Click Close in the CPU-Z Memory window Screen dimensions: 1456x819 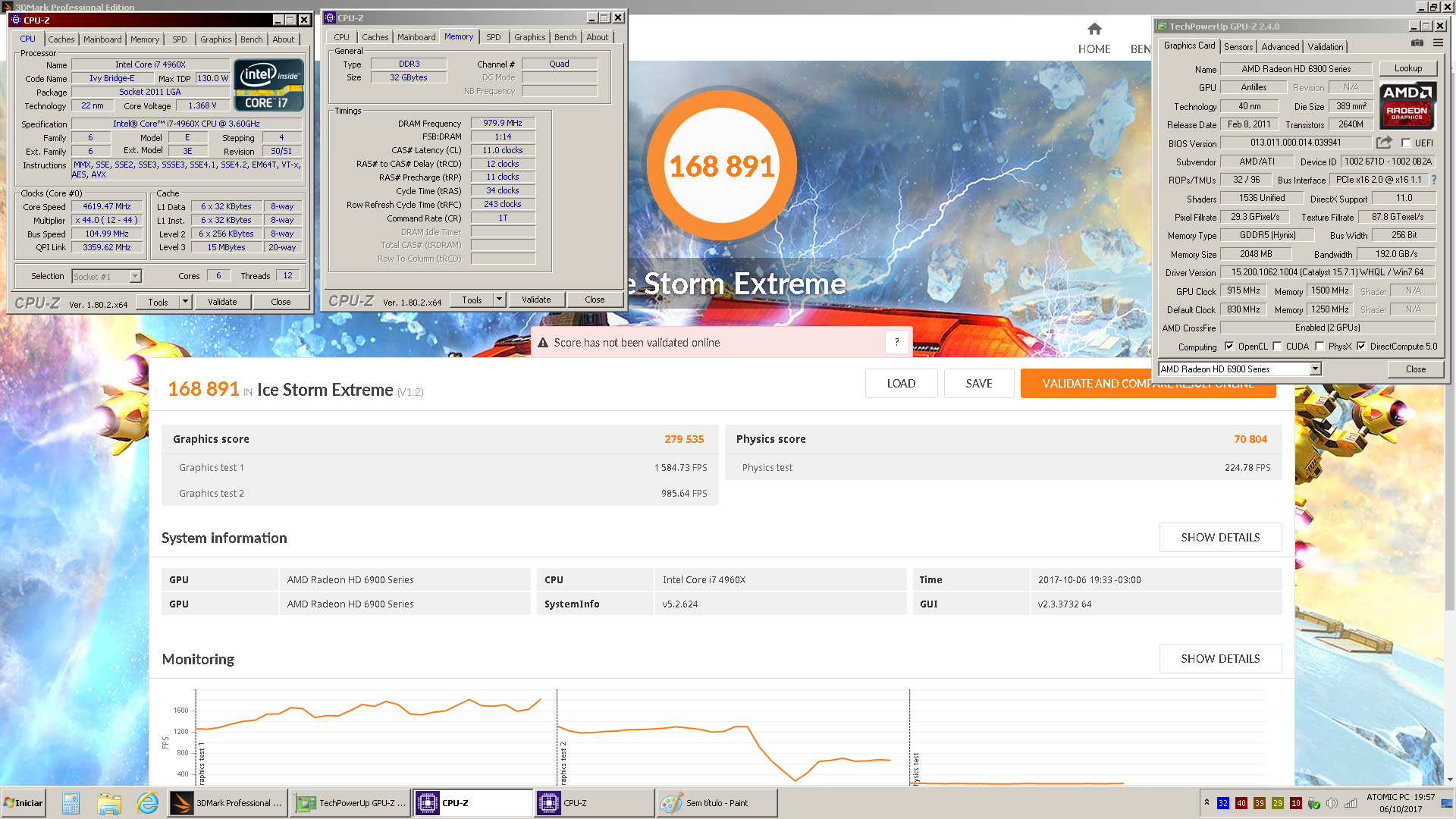595,300
